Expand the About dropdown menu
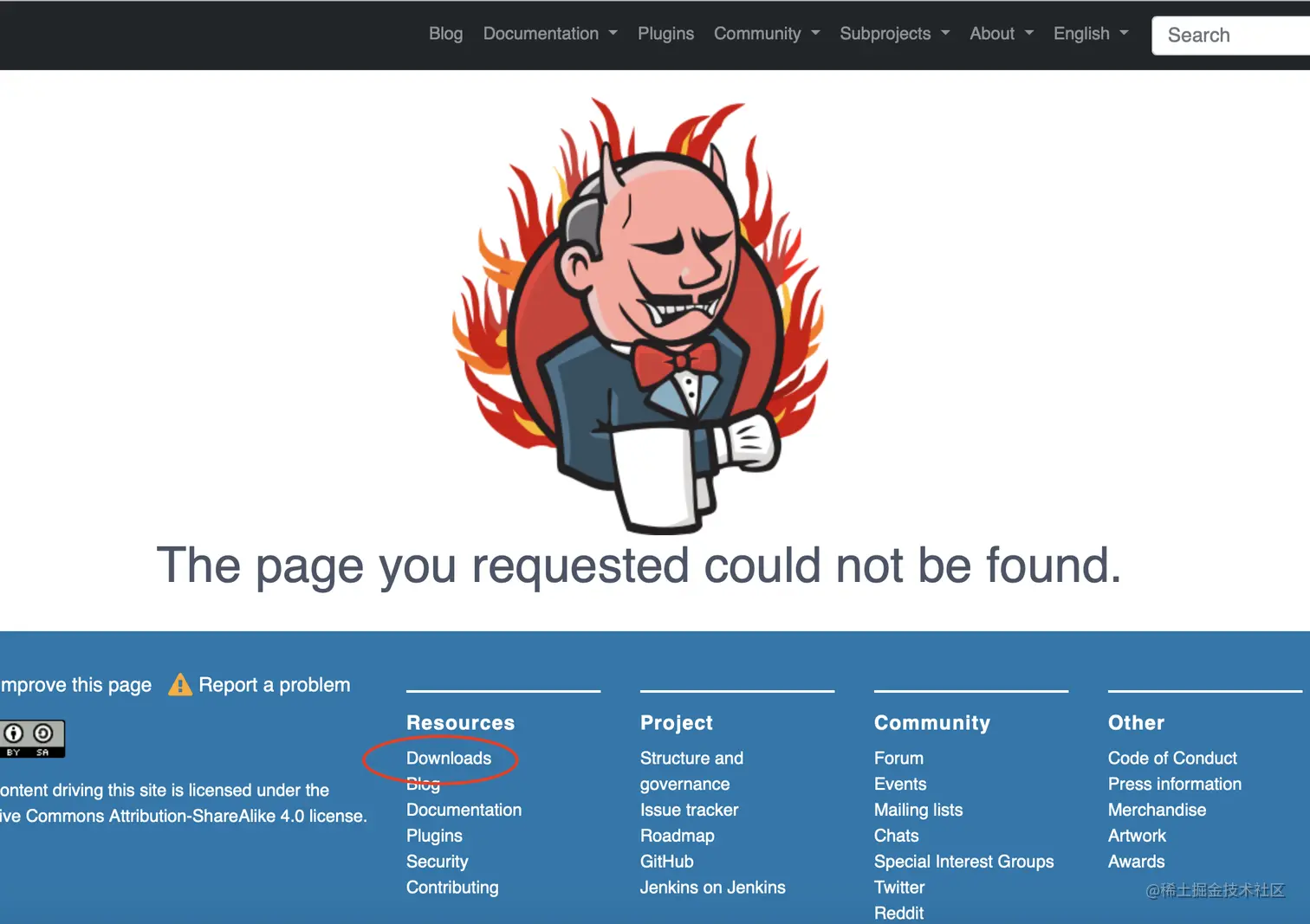This screenshot has width=1310, height=924. coord(1002,34)
